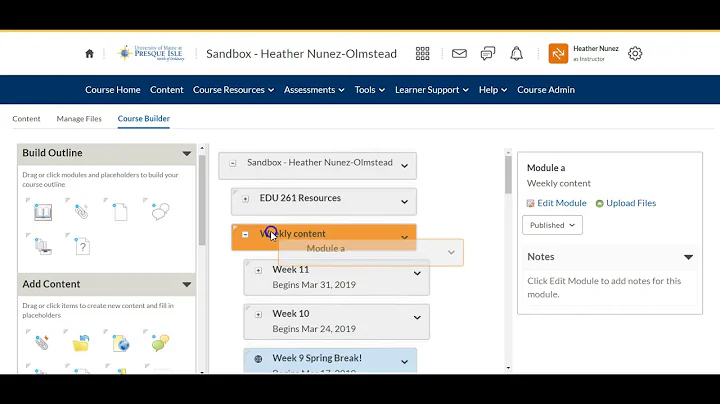
Task: Click the Upload Files link
Action: tap(631, 203)
